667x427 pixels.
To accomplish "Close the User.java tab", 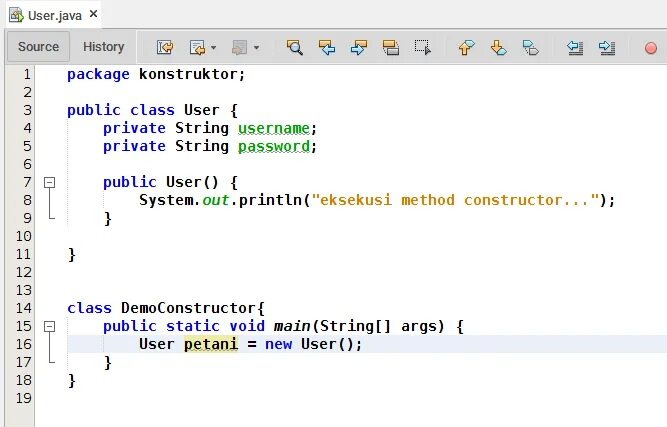I will pos(94,14).
